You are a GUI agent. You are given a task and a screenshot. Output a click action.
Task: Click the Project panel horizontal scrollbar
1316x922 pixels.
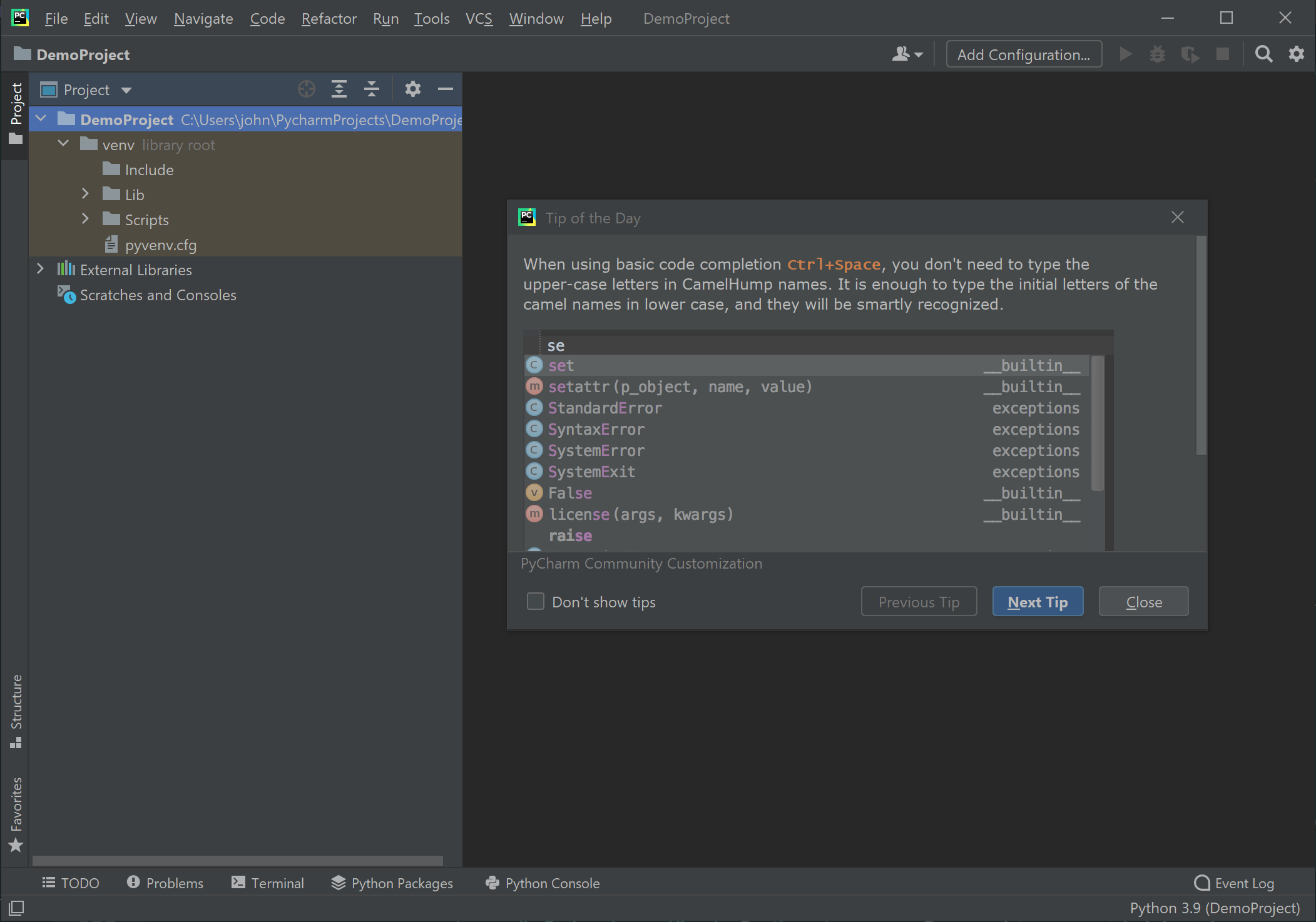pos(238,861)
